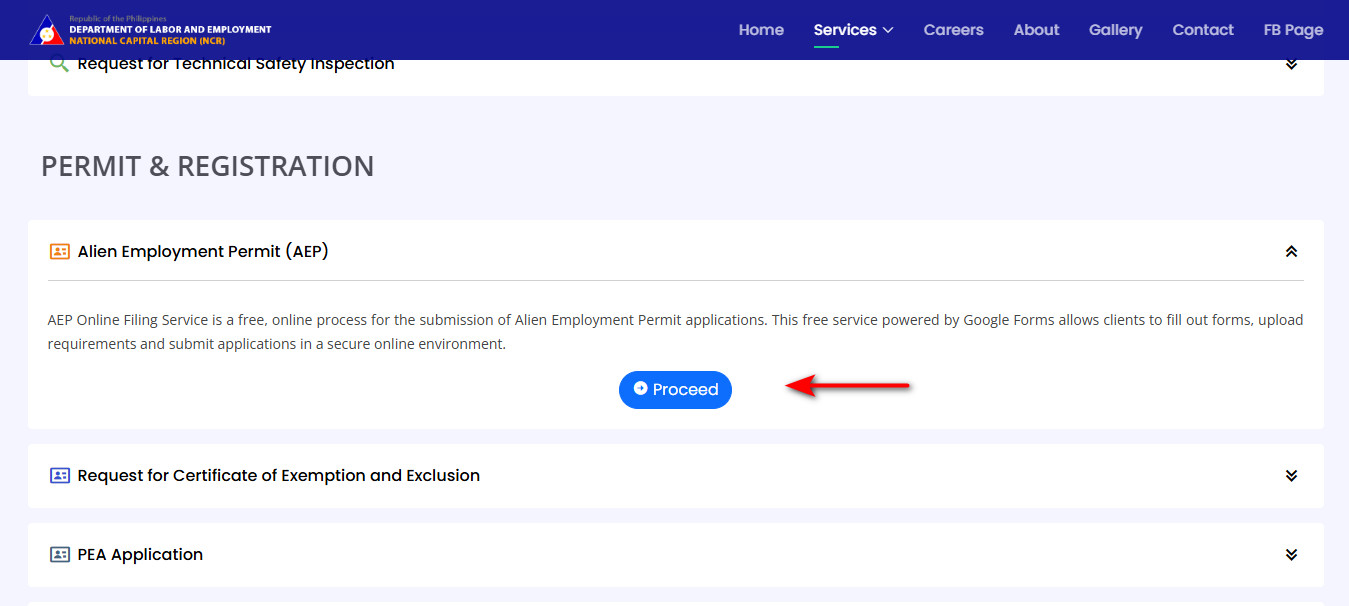Open the FB Page link

point(1292,29)
